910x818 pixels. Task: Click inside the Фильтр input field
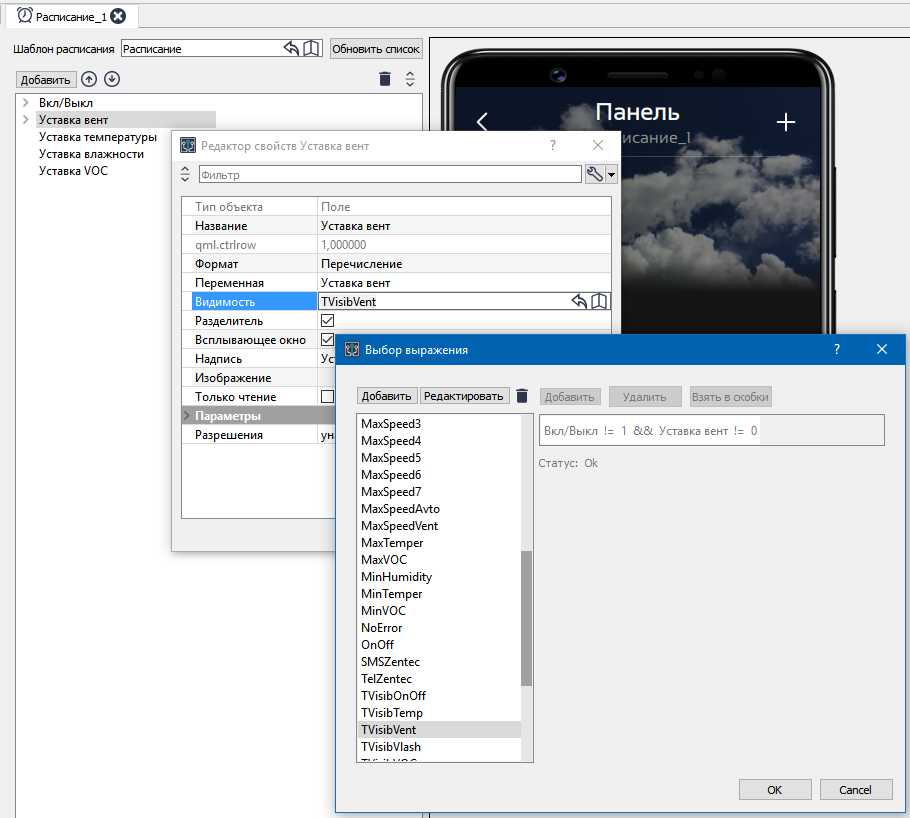coord(390,173)
